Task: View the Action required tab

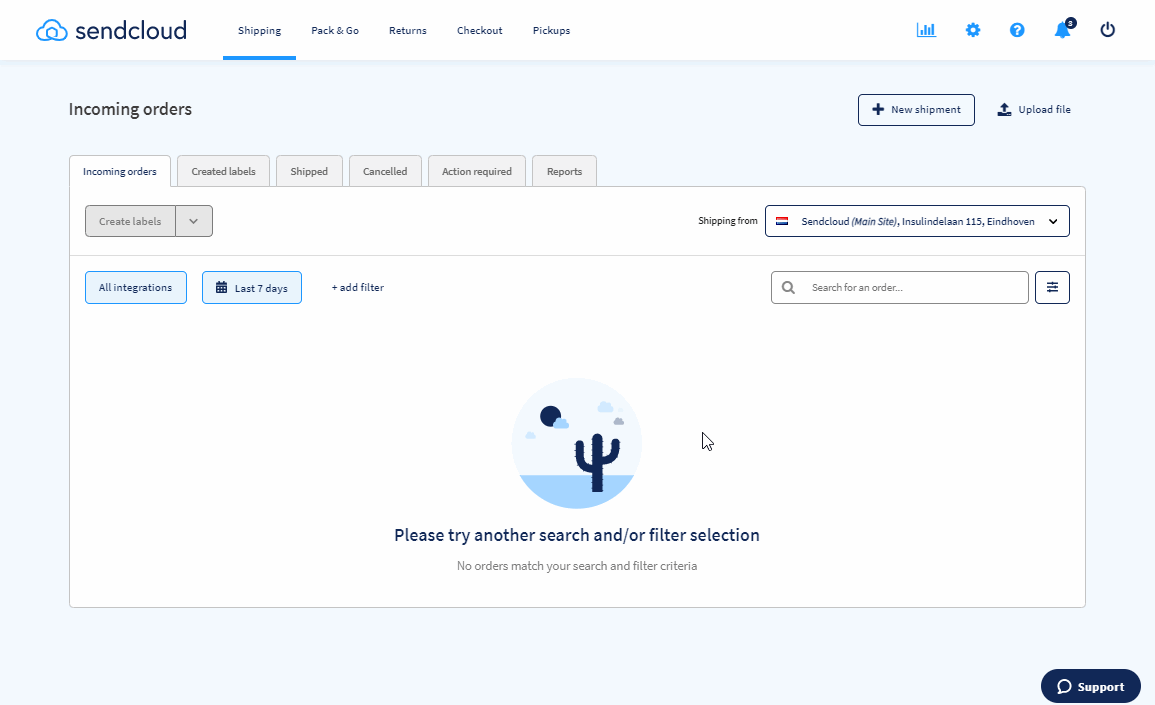Action: coord(477,171)
